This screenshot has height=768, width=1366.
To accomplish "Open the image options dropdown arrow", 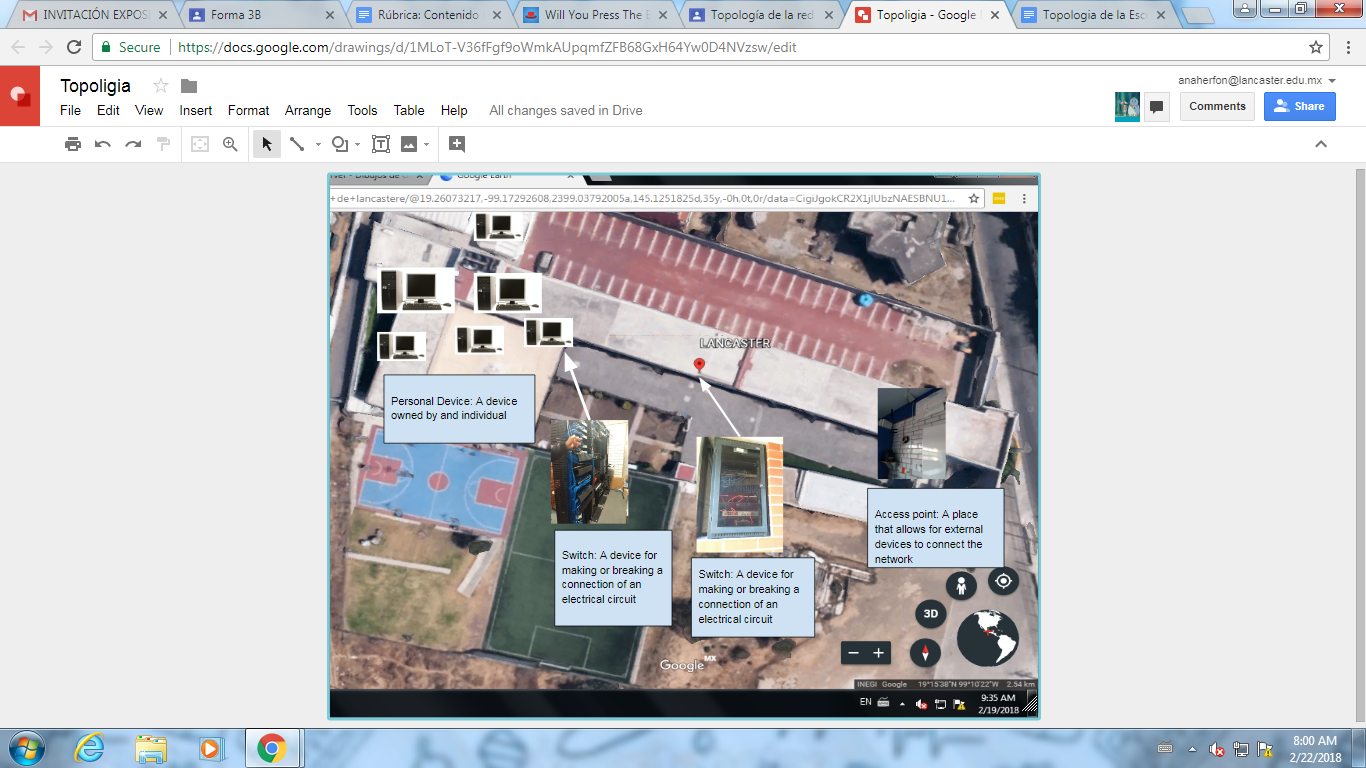I will click(427, 144).
